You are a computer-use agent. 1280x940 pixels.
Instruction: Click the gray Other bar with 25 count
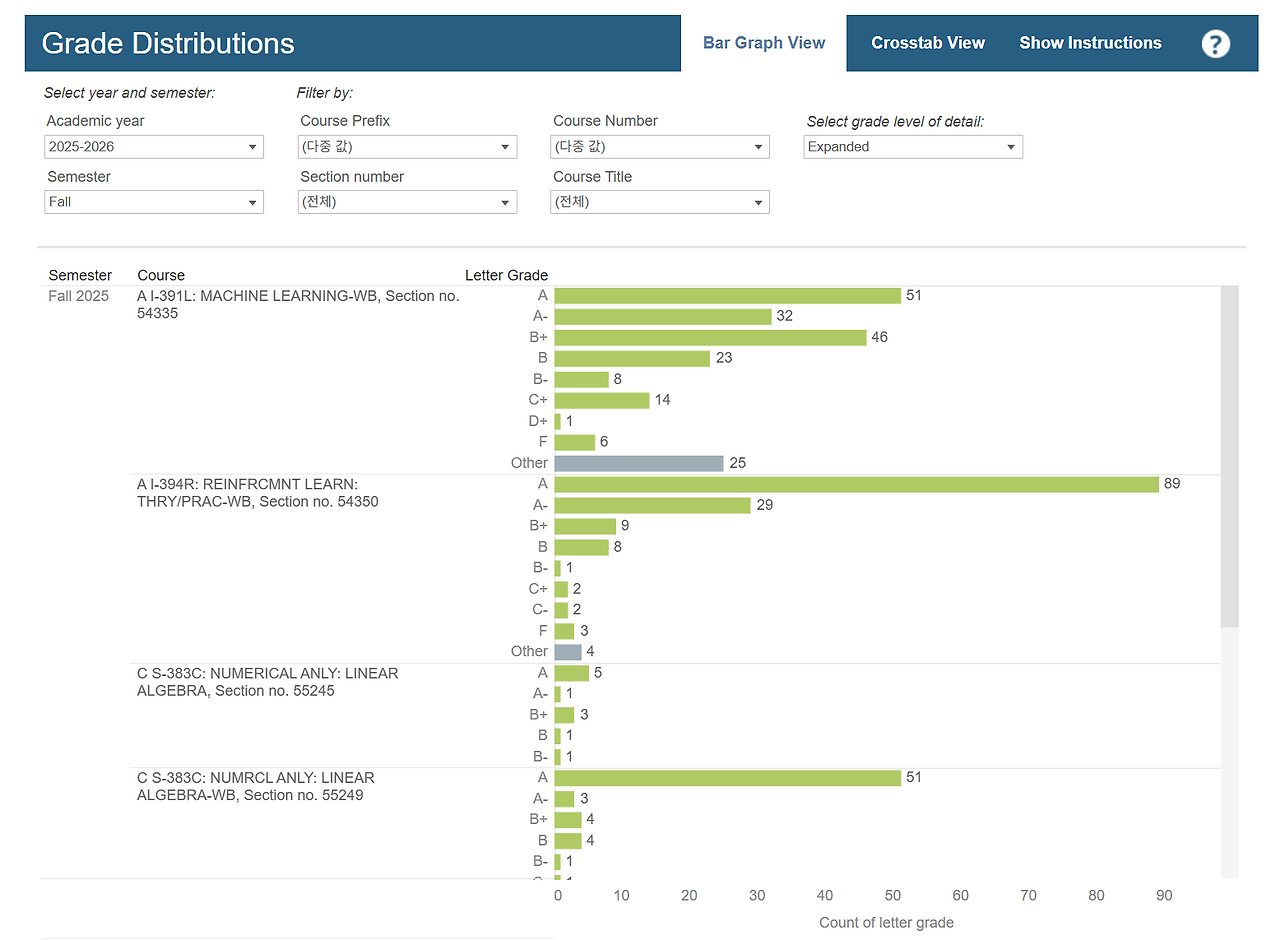tap(639, 464)
